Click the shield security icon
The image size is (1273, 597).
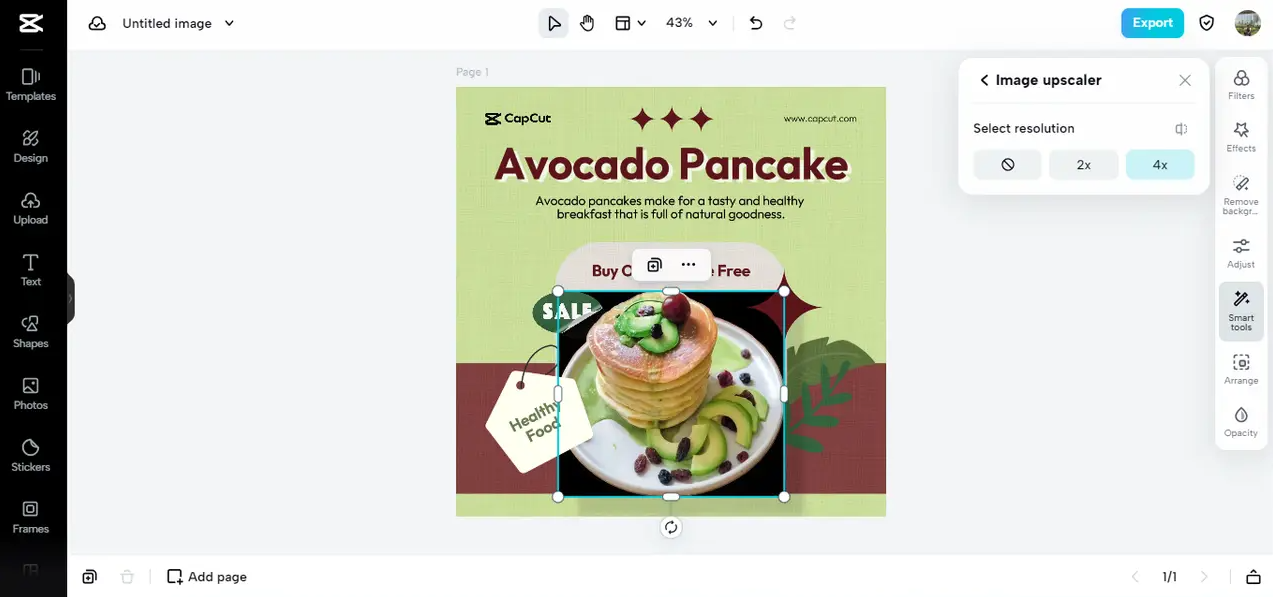(1207, 23)
